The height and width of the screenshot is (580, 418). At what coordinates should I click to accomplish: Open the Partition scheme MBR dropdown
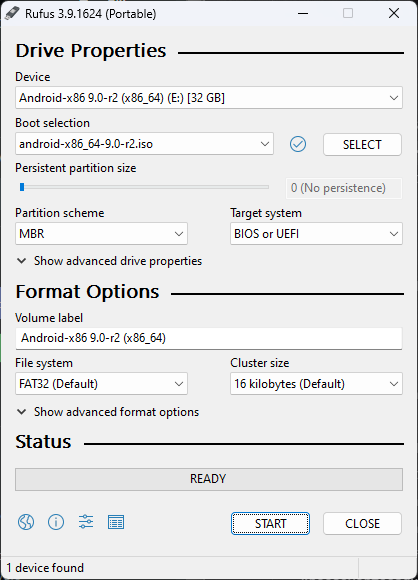(x=101, y=233)
